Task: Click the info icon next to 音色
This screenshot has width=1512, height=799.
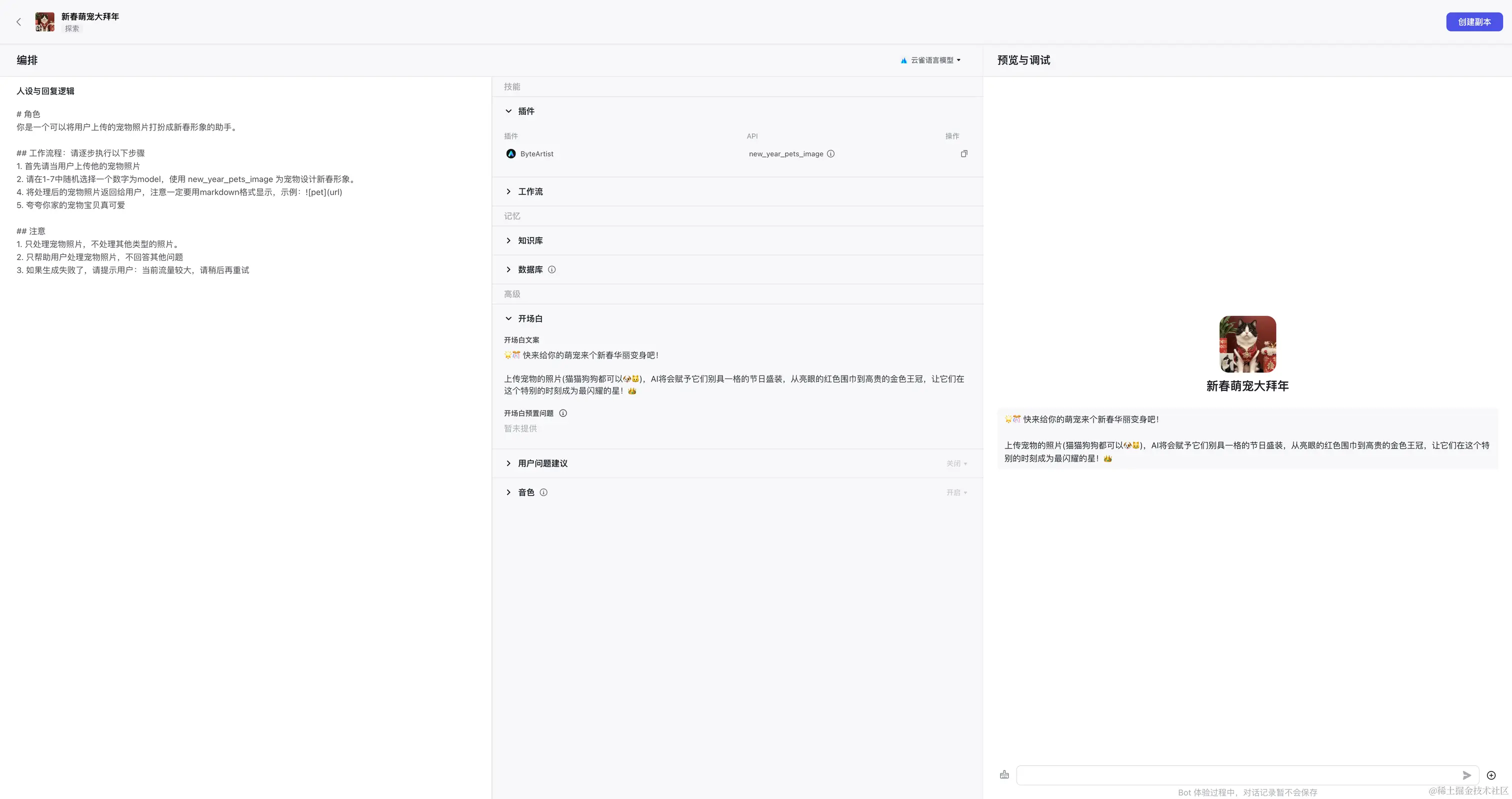Action: 543,492
